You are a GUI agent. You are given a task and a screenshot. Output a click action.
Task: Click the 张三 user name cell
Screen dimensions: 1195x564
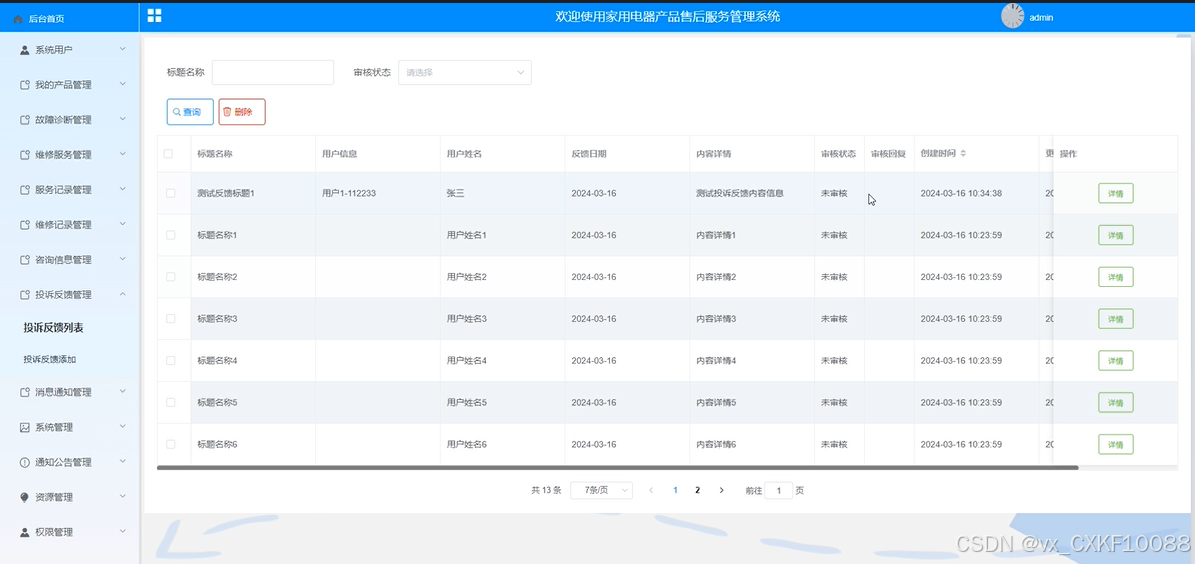(x=456, y=194)
